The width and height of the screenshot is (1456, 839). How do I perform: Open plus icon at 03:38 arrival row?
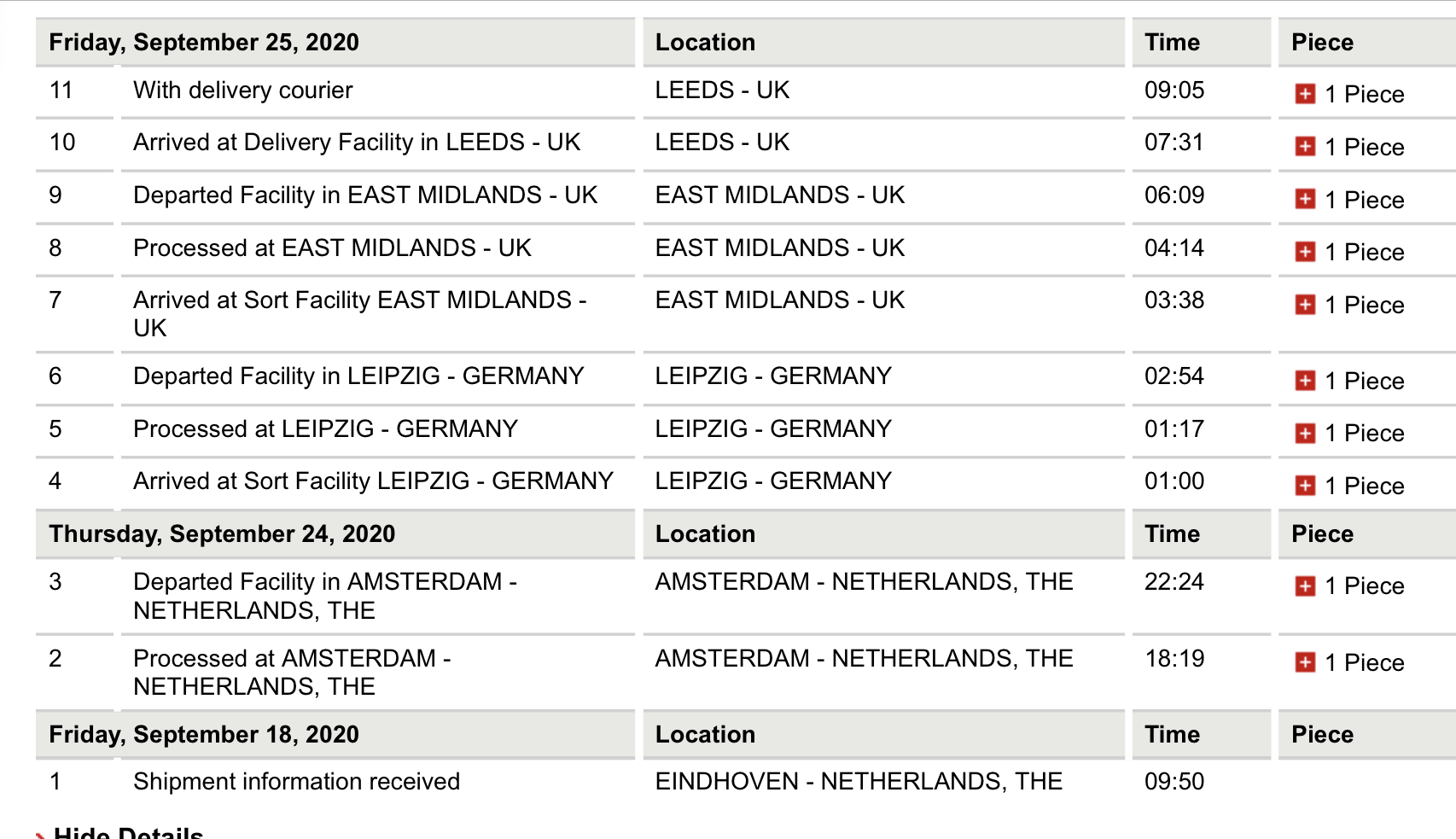pos(1305,305)
